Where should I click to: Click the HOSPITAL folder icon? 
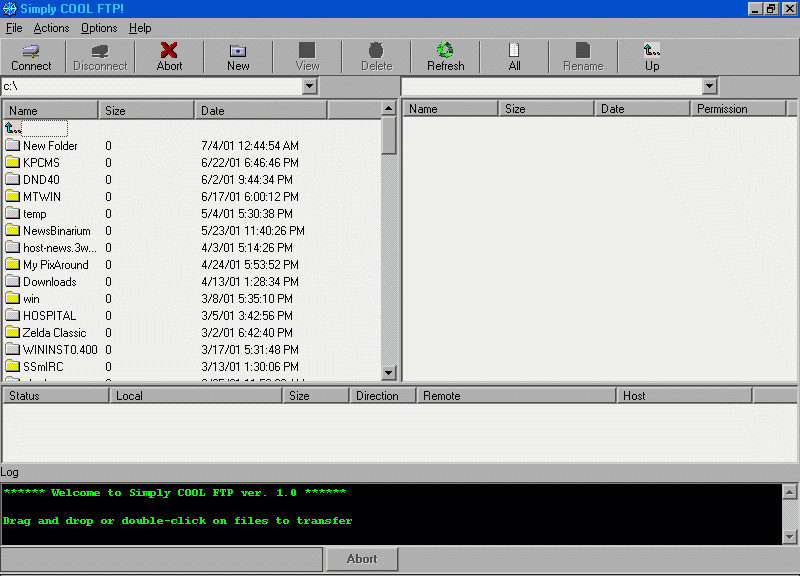[12, 315]
